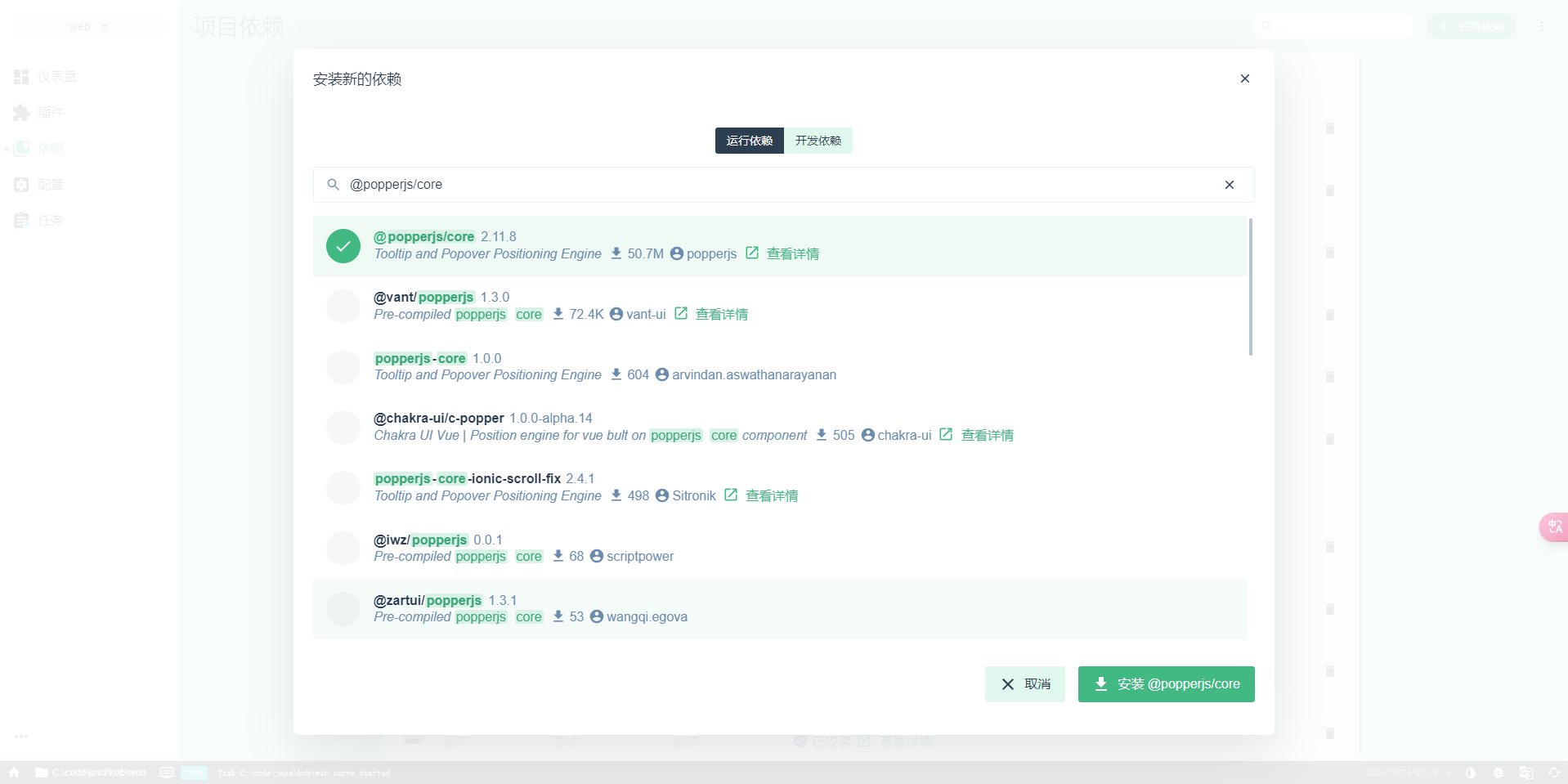Switch to the 开发依赖 tab

818,141
